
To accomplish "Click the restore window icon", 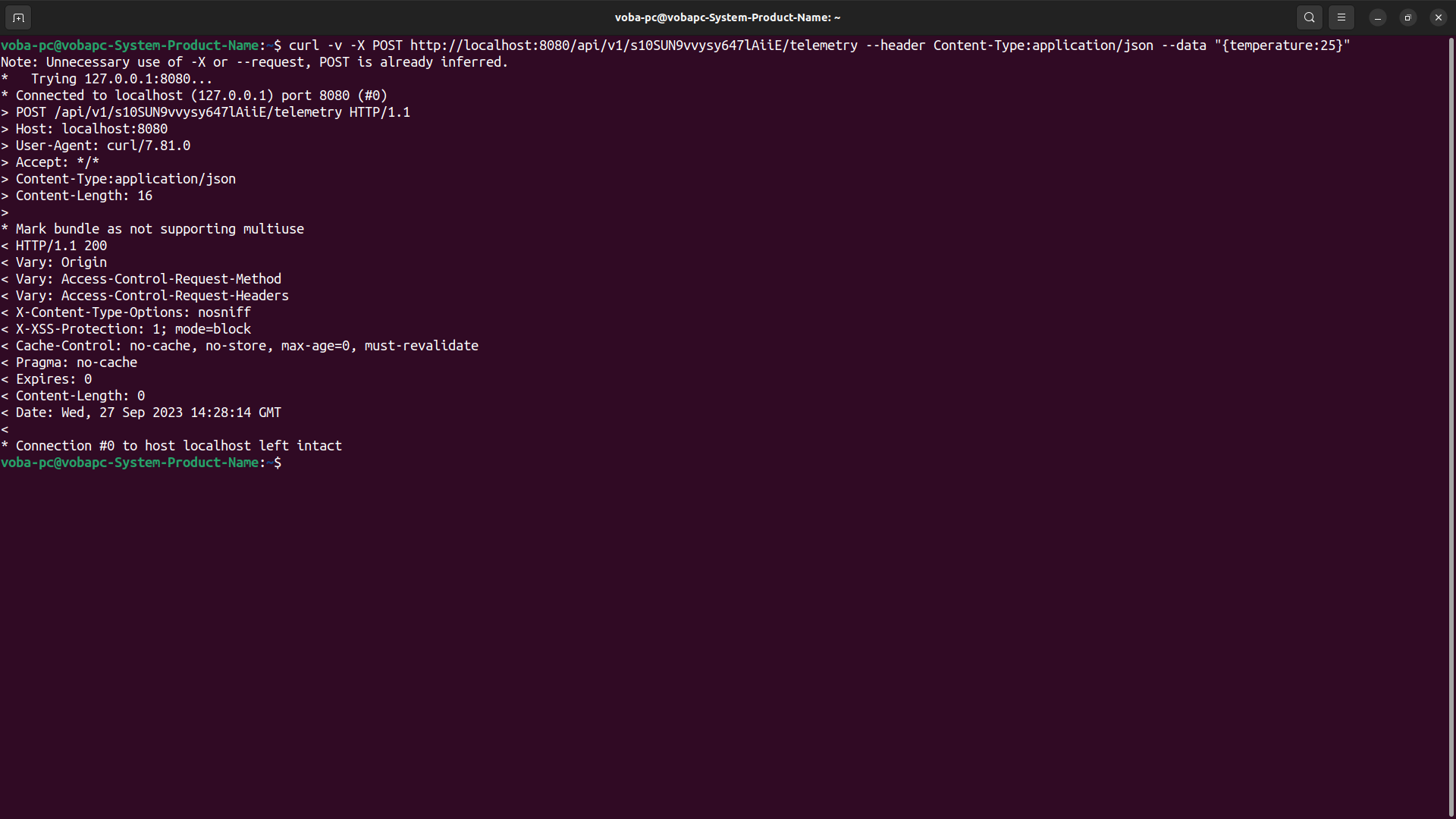I will coord(1408,17).
